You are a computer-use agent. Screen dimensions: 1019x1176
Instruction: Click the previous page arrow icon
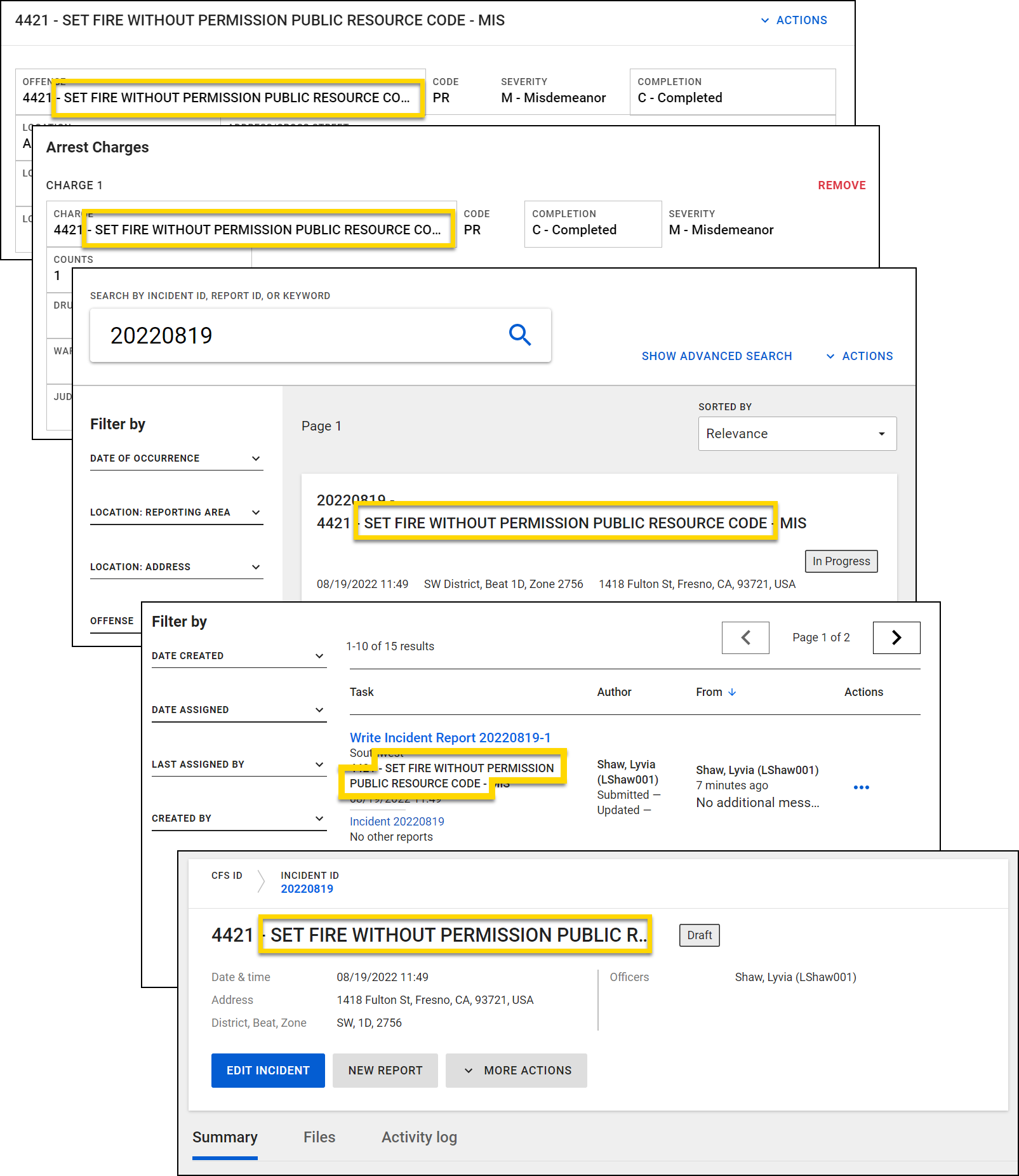point(745,638)
